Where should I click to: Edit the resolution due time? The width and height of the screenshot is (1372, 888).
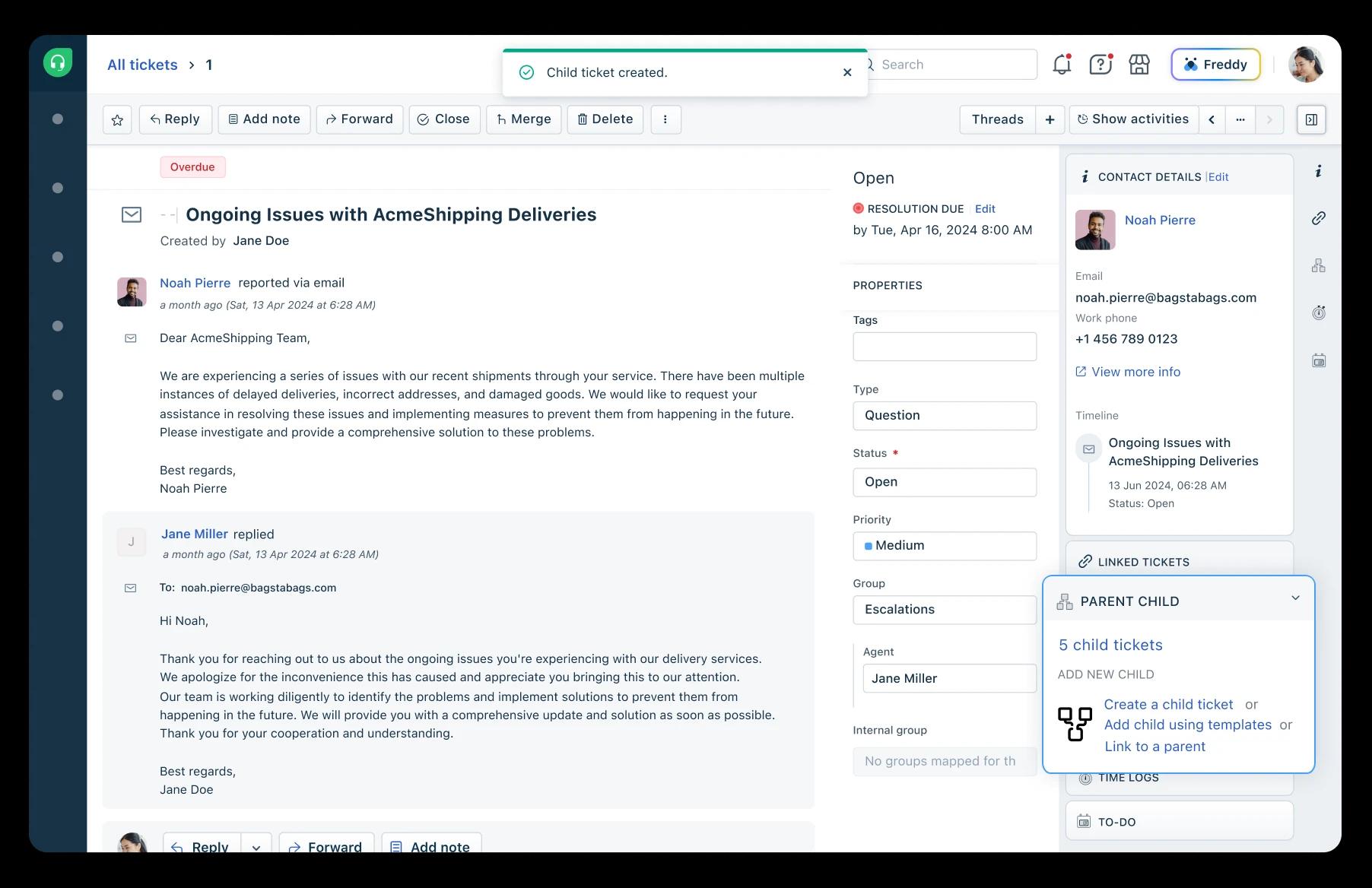point(985,208)
